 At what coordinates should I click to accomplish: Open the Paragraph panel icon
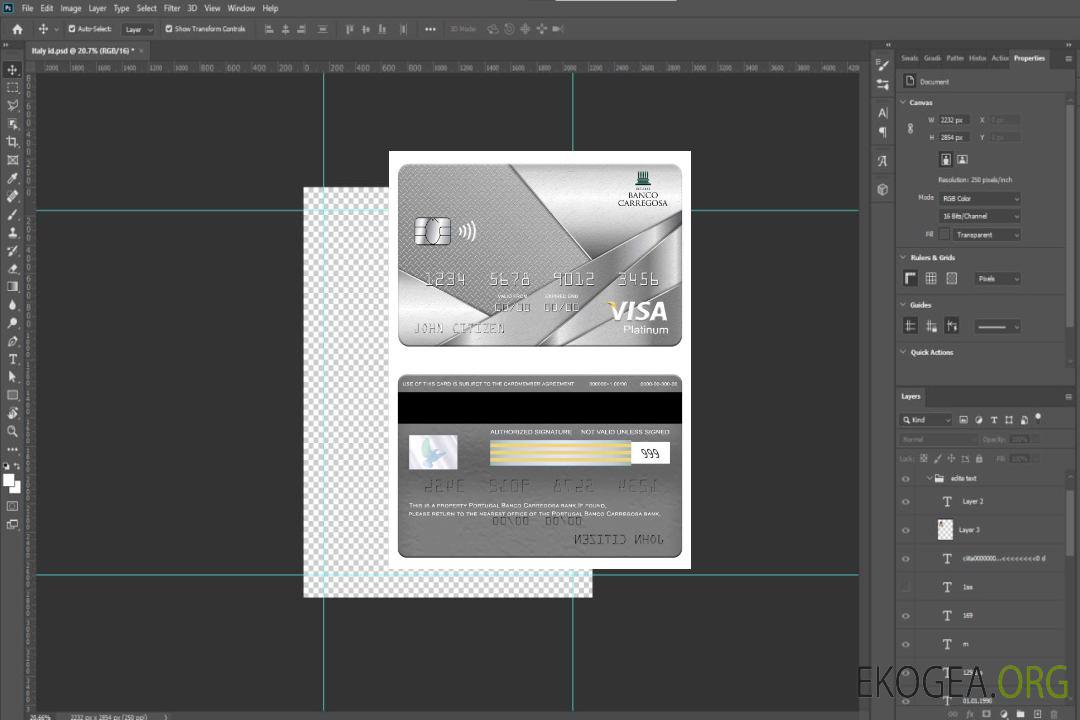(x=883, y=132)
